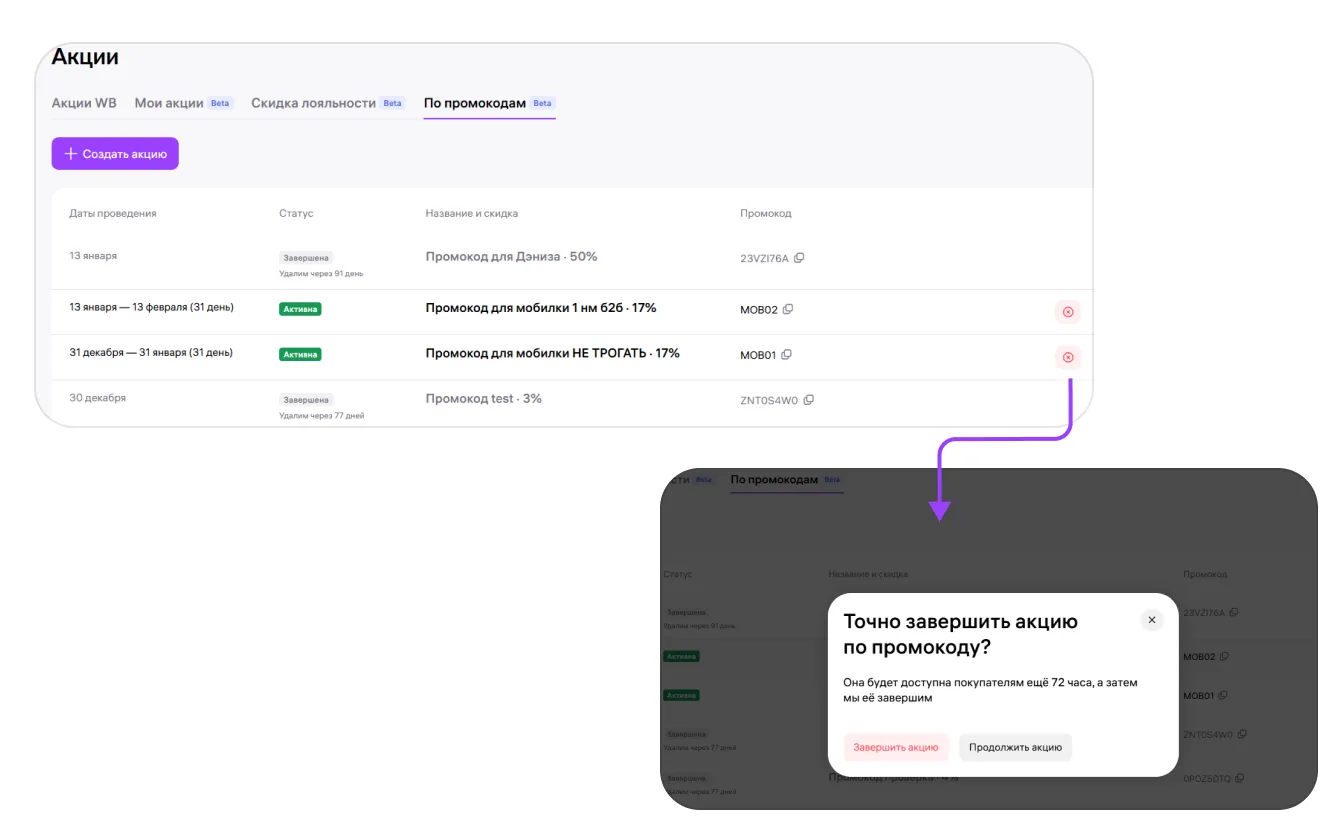Image resolution: width=1344 pixels, height=840 pixels.
Task: Copy MOB01 promo code in the top table
Action: click(786, 355)
